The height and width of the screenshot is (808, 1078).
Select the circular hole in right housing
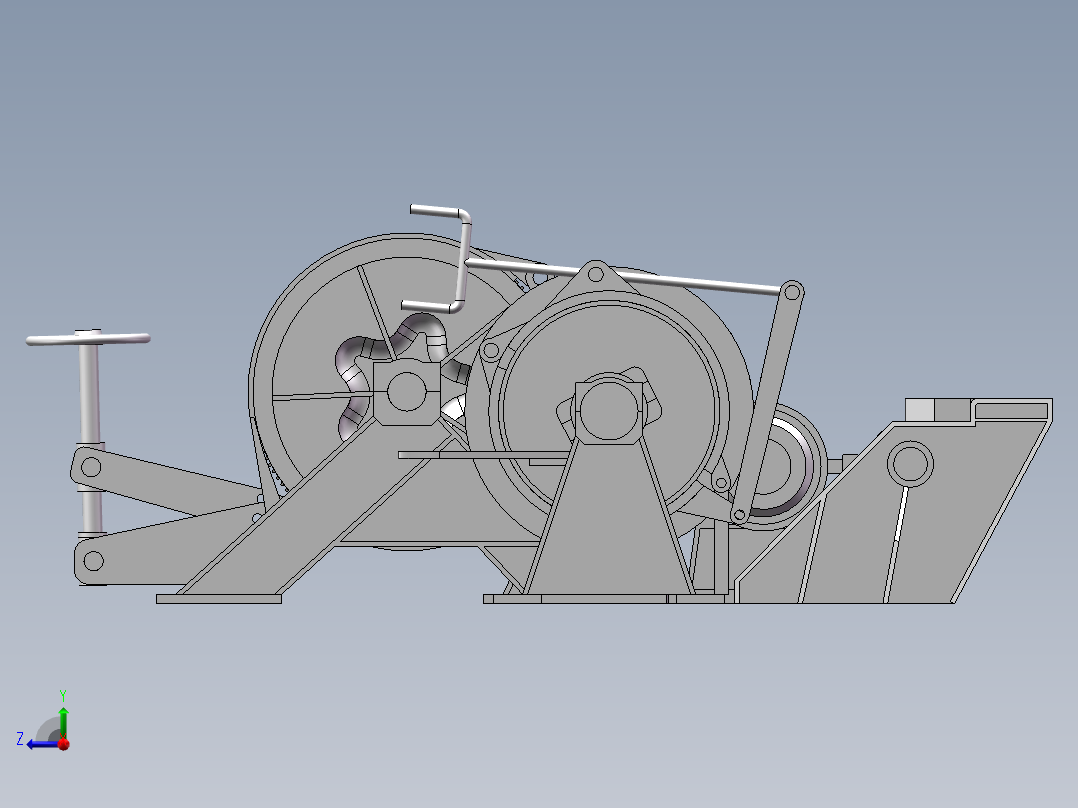click(910, 463)
